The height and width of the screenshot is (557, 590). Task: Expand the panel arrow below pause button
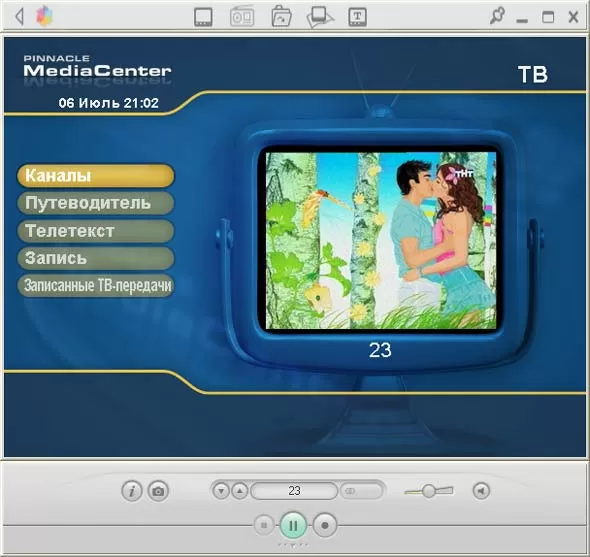tap(293, 545)
